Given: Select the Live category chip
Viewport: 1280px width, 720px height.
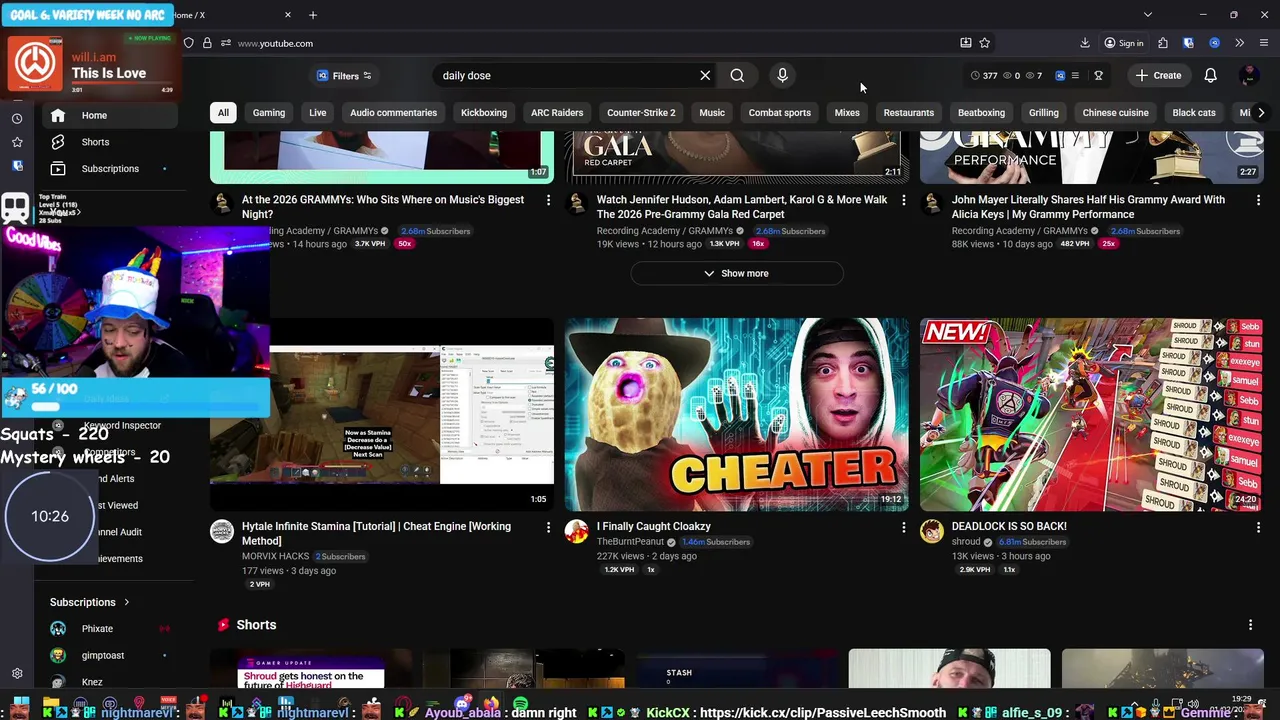Looking at the screenshot, I should click(318, 113).
